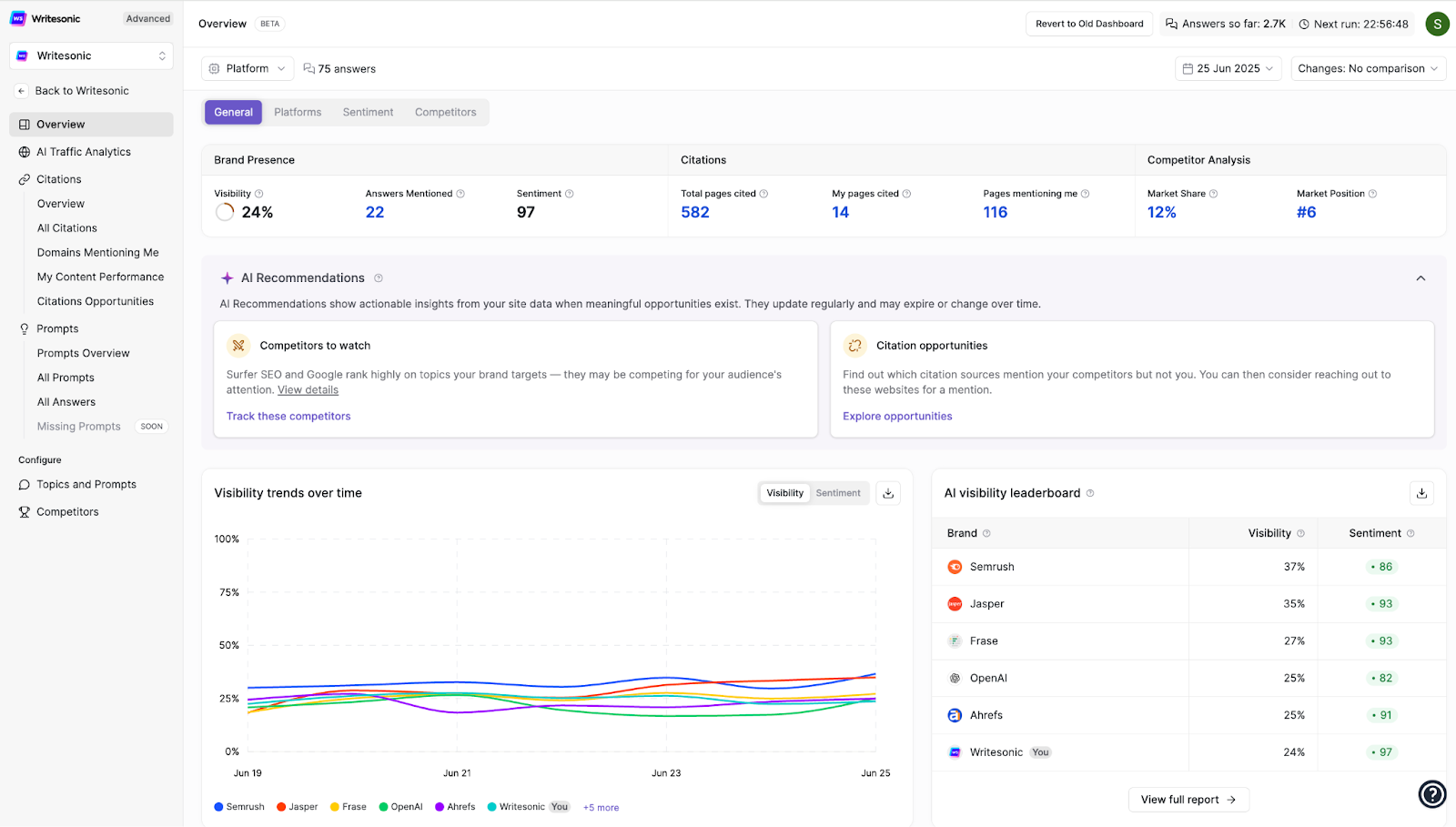Click Revert to Old Dashboard button

1089,24
